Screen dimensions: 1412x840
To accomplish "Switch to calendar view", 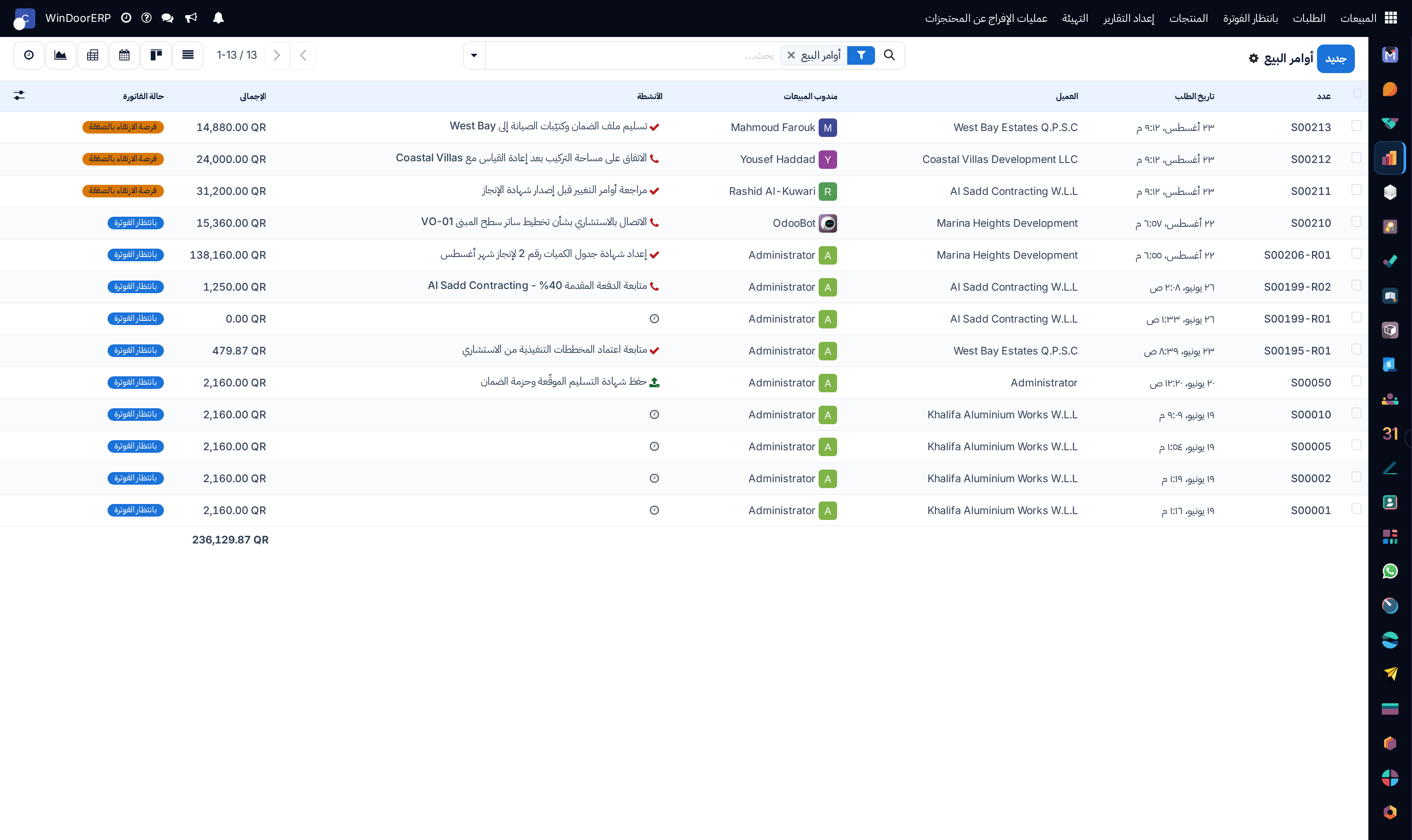I will click(124, 55).
